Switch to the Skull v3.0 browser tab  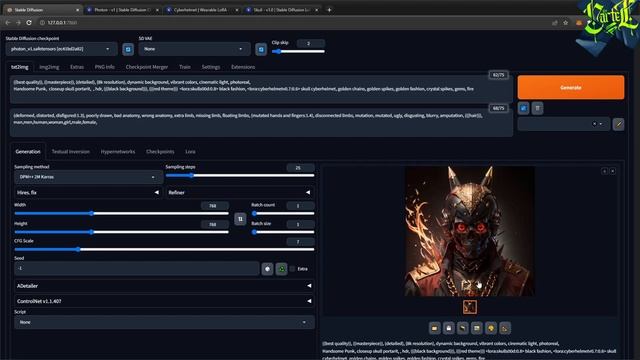coord(282,10)
